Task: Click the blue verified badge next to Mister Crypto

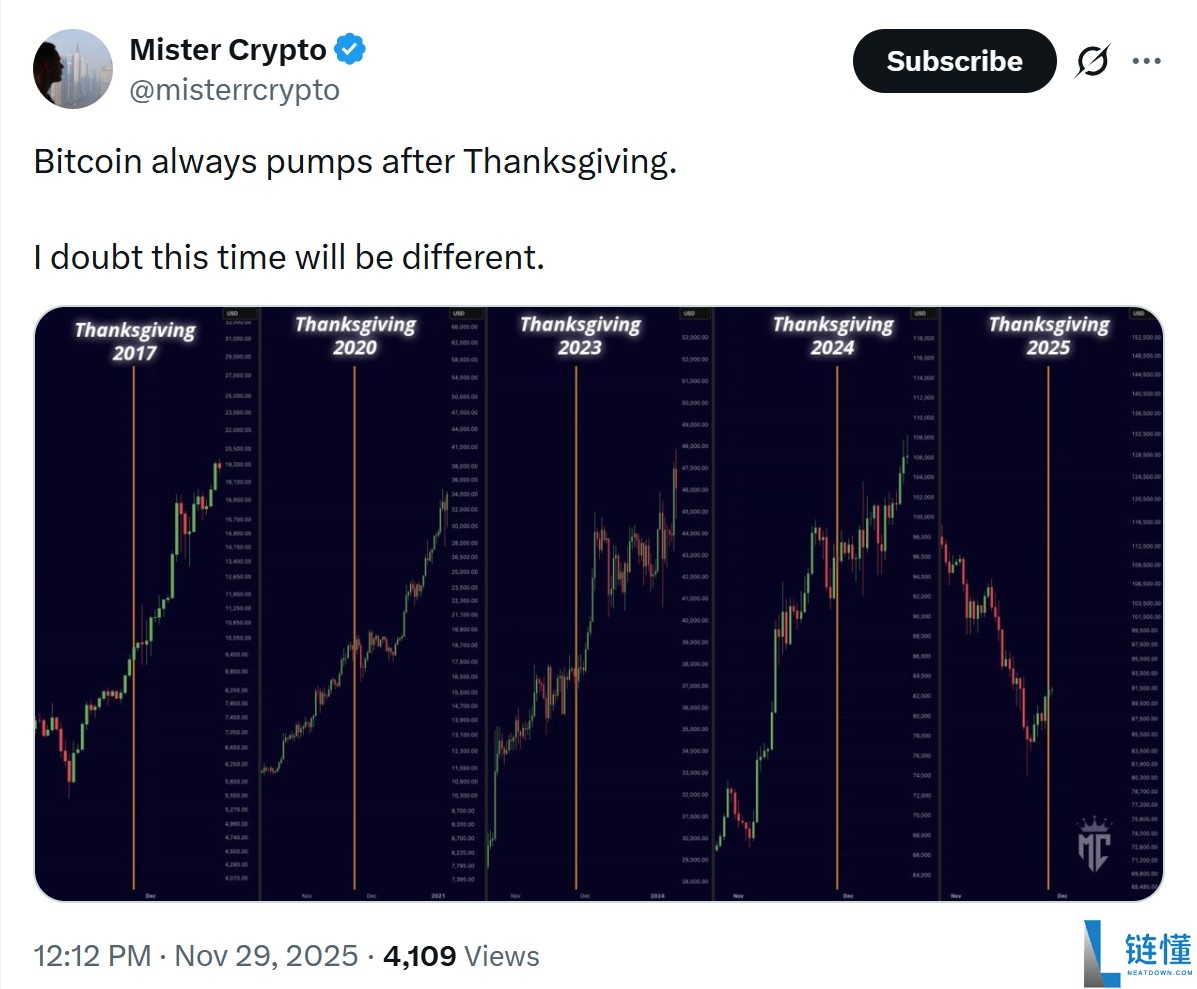Action: point(349,49)
